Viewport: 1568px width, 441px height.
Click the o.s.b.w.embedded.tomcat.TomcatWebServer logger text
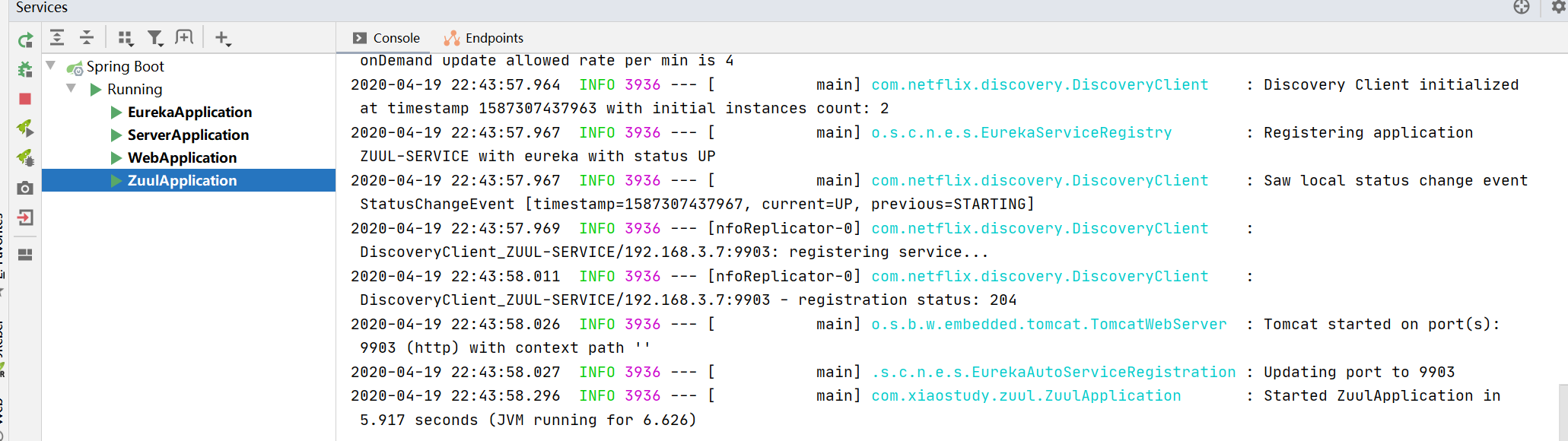click(x=1049, y=324)
